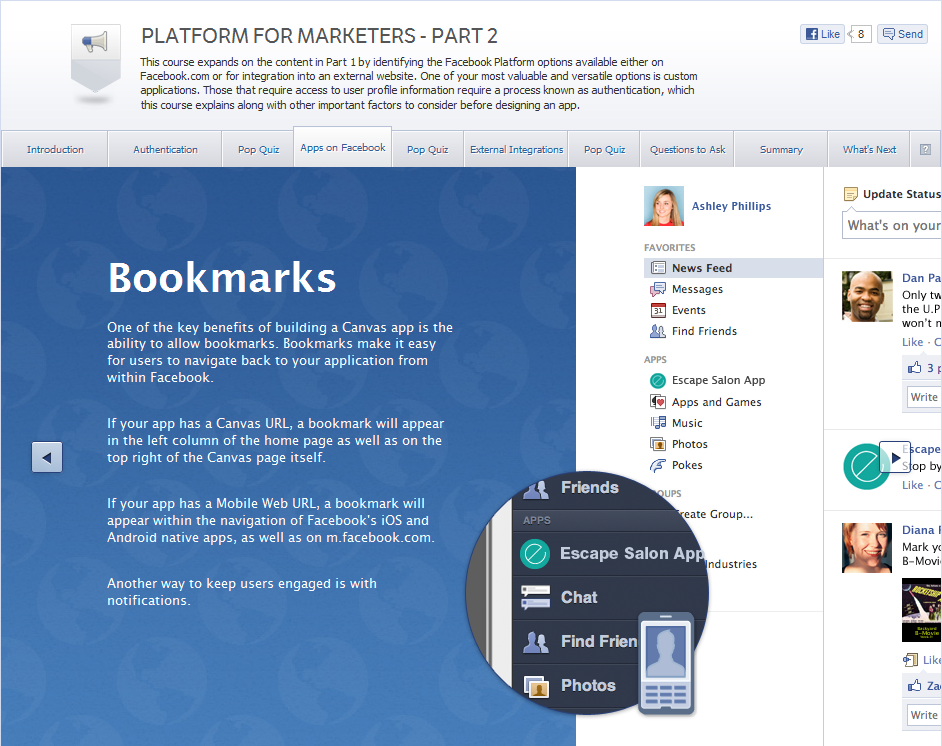Open the Pop Quiz tab before External Integrations
942x746 pixels.
point(427,150)
